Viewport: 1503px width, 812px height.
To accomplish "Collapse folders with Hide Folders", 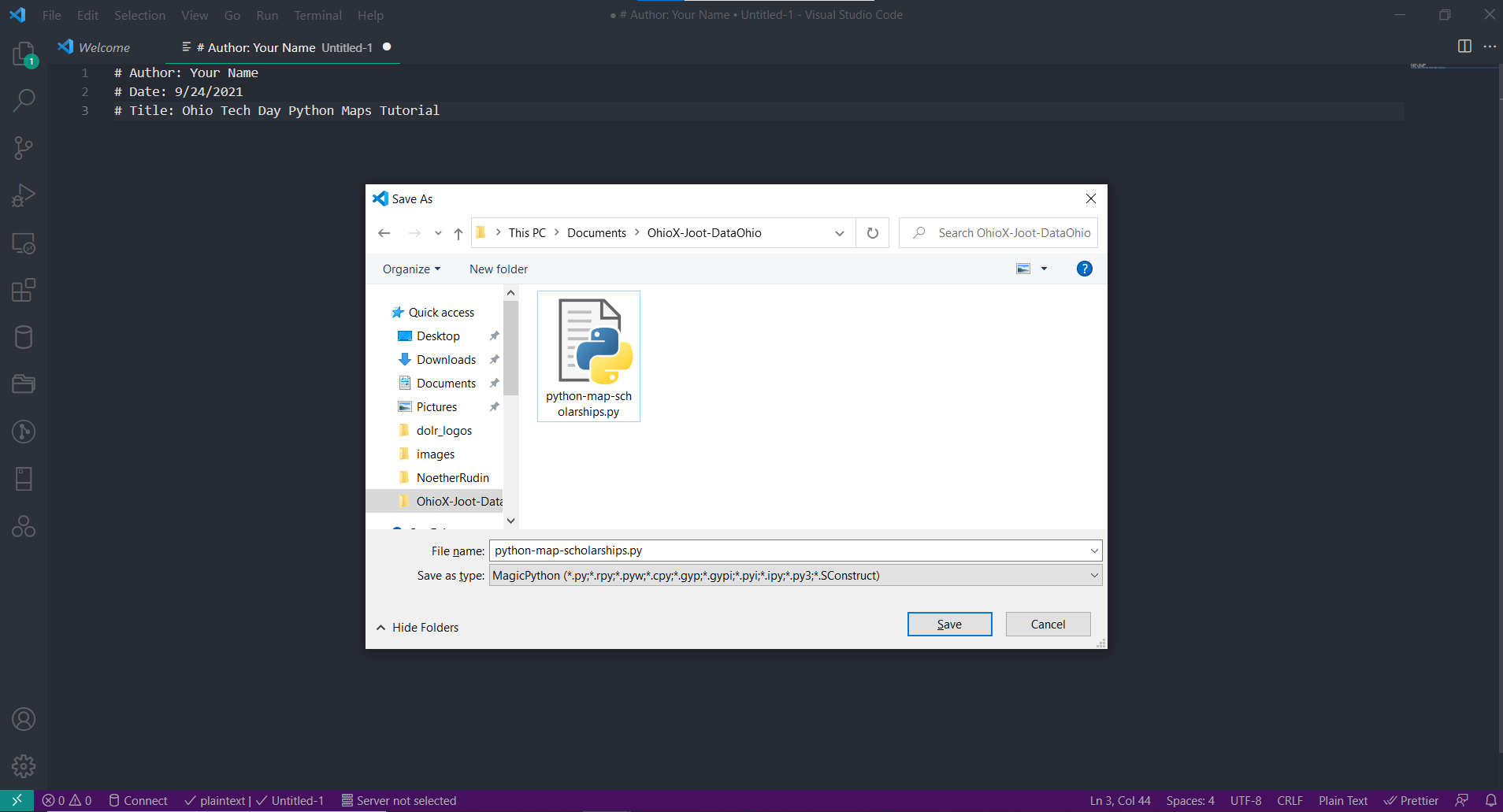I will click(x=417, y=628).
